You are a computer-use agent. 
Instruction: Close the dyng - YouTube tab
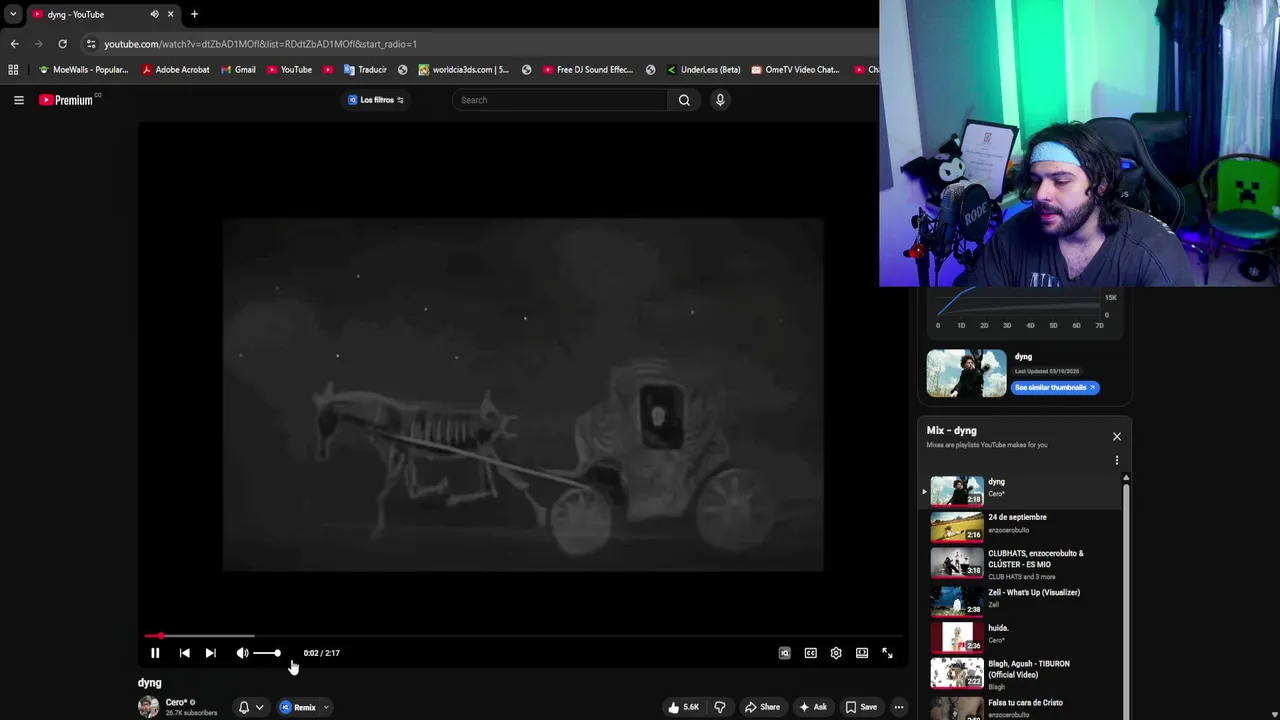click(x=170, y=14)
